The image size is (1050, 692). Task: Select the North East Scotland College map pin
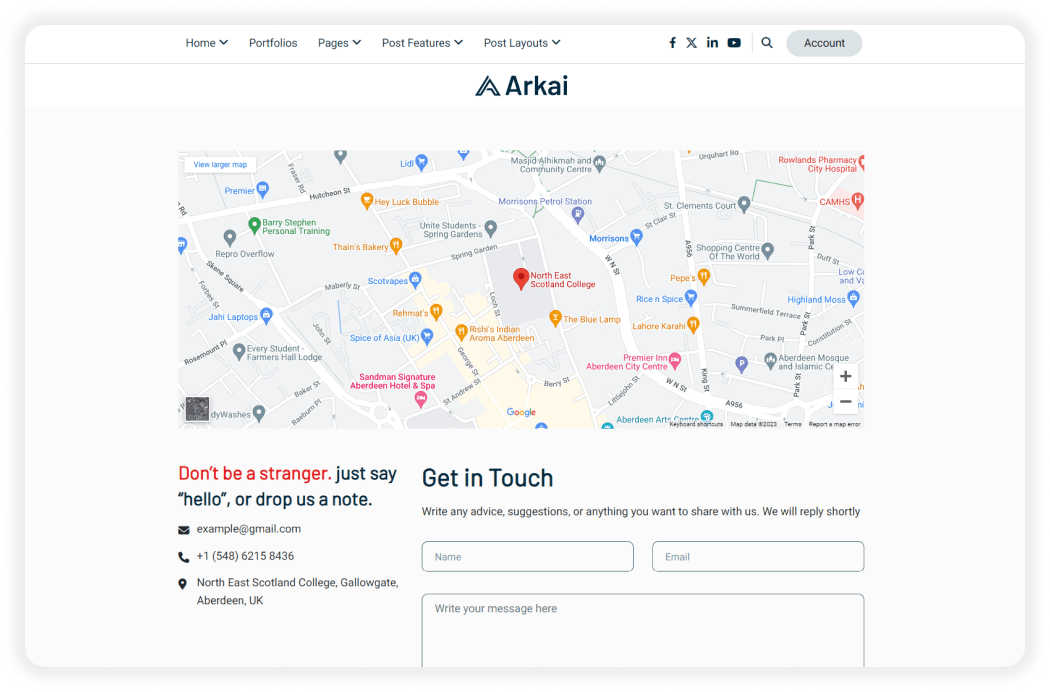(x=520, y=279)
